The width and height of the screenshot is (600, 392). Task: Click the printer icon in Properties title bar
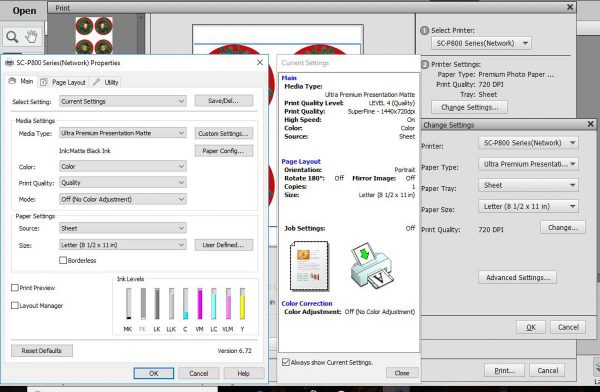click(x=9, y=63)
